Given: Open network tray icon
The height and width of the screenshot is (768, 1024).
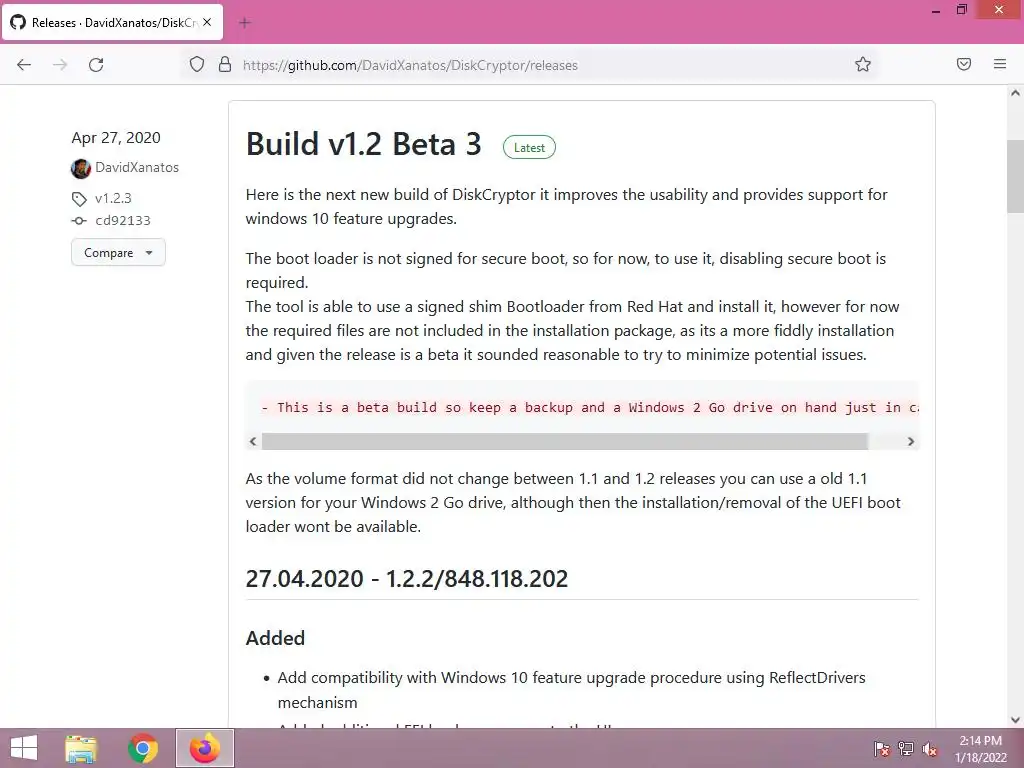Looking at the screenshot, I should click(906, 748).
